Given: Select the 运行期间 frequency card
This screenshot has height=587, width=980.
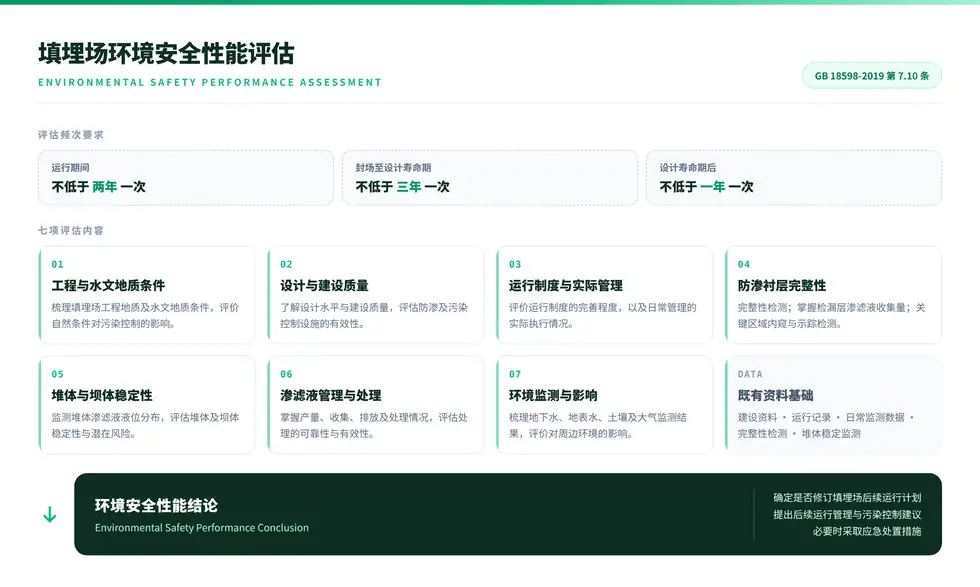Looking at the screenshot, I should tap(186, 178).
